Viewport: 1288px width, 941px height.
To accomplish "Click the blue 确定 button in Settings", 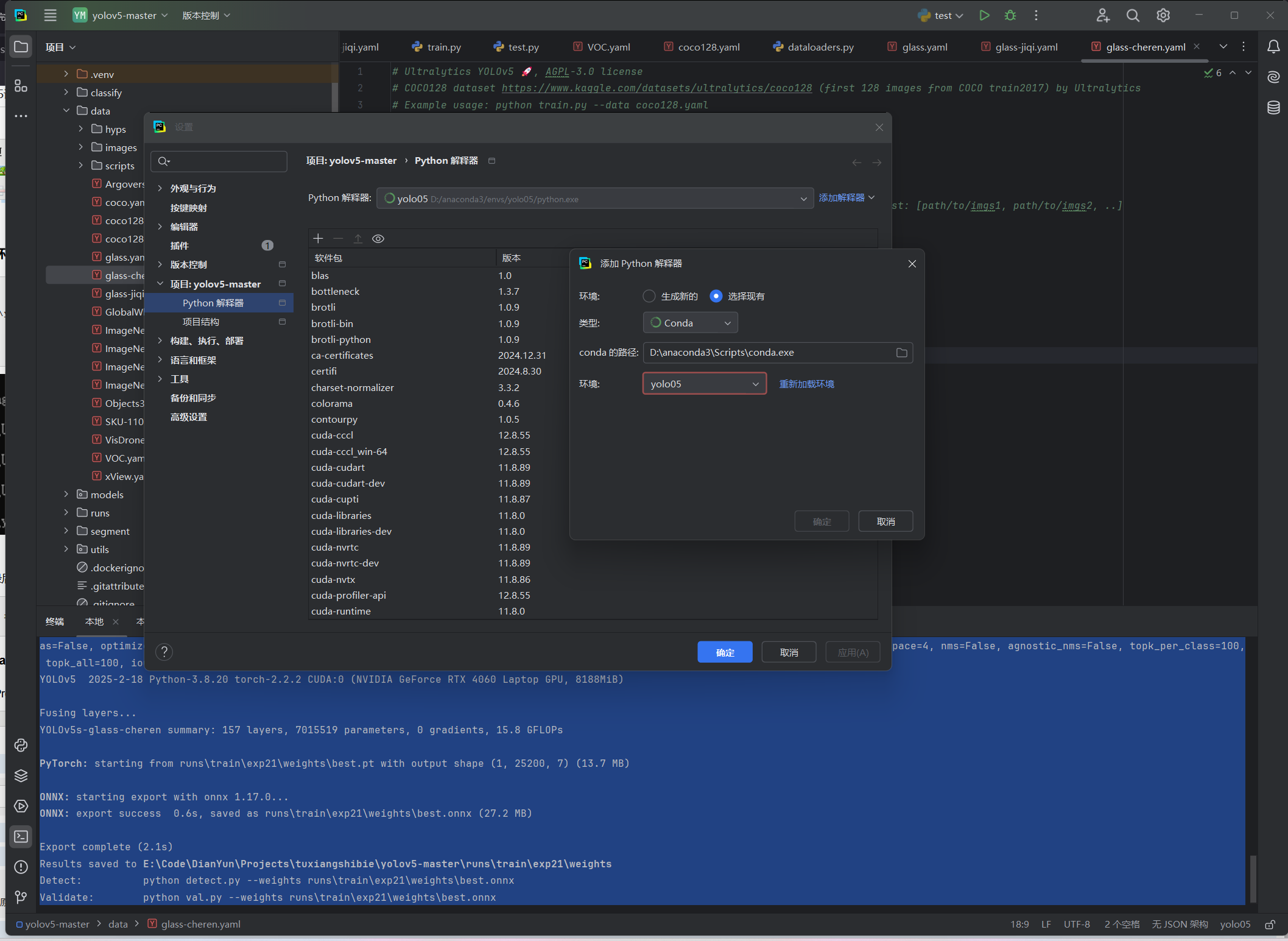I will pyautogui.click(x=725, y=652).
